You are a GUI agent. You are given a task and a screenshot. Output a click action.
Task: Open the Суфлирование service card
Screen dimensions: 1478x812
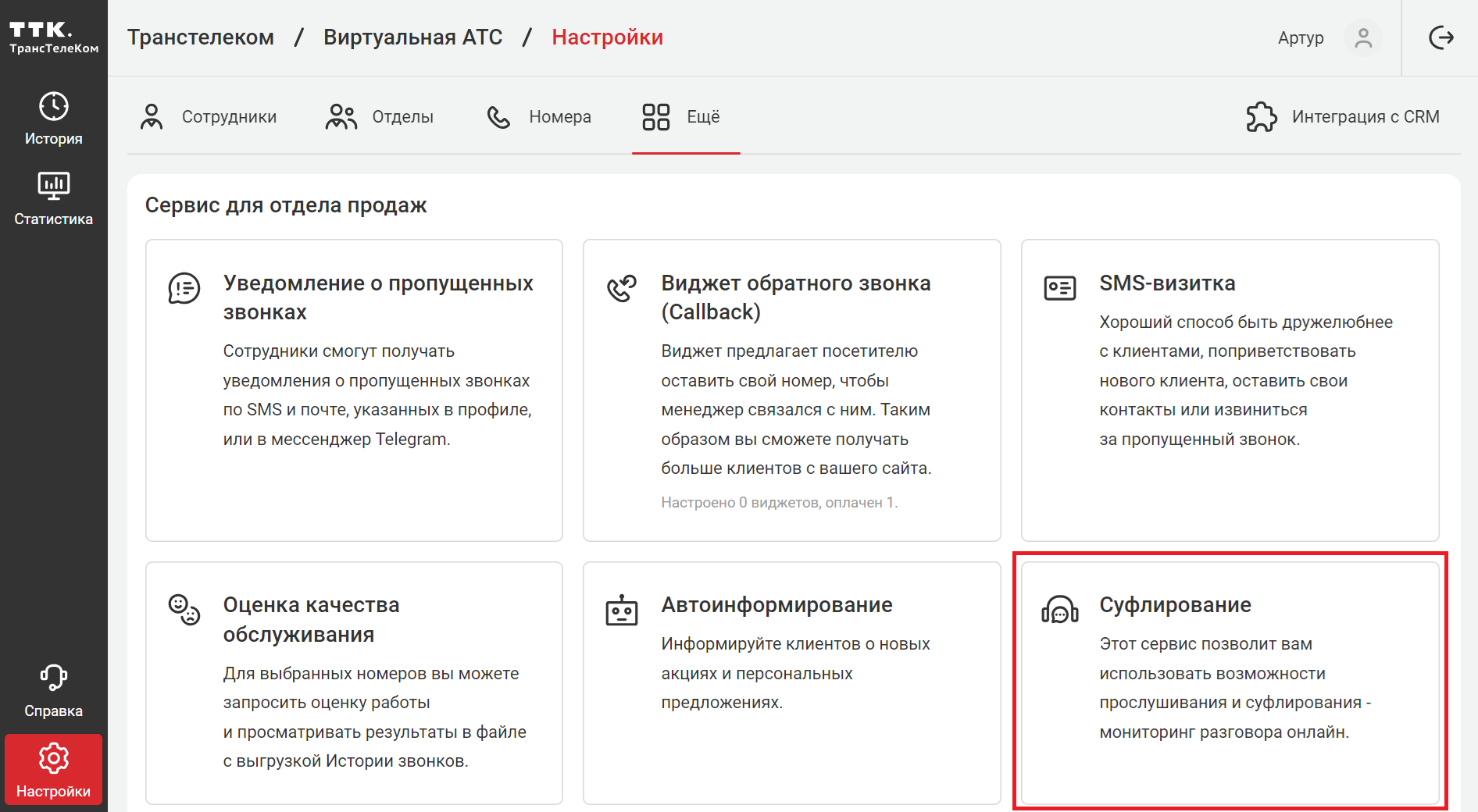click(x=1230, y=681)
